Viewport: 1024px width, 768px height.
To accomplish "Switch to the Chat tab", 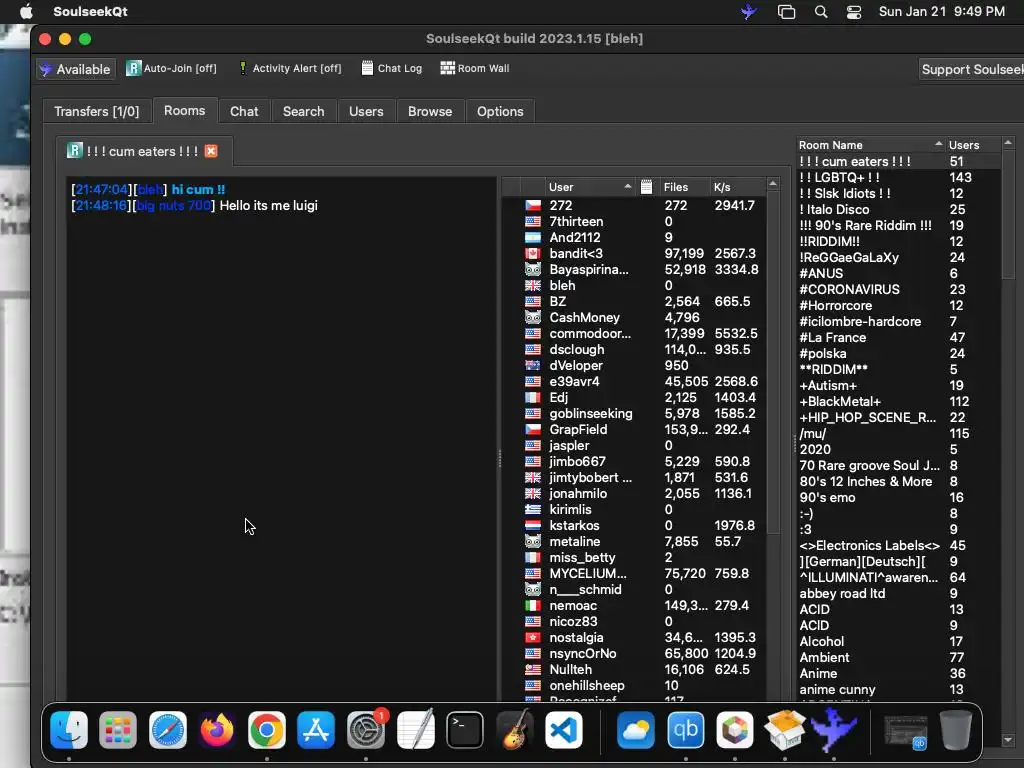I will pos(244,111).
